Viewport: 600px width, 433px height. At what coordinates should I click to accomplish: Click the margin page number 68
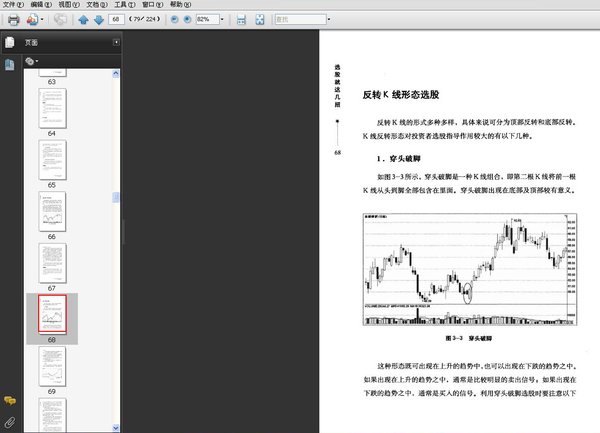[x=337, y=153]
